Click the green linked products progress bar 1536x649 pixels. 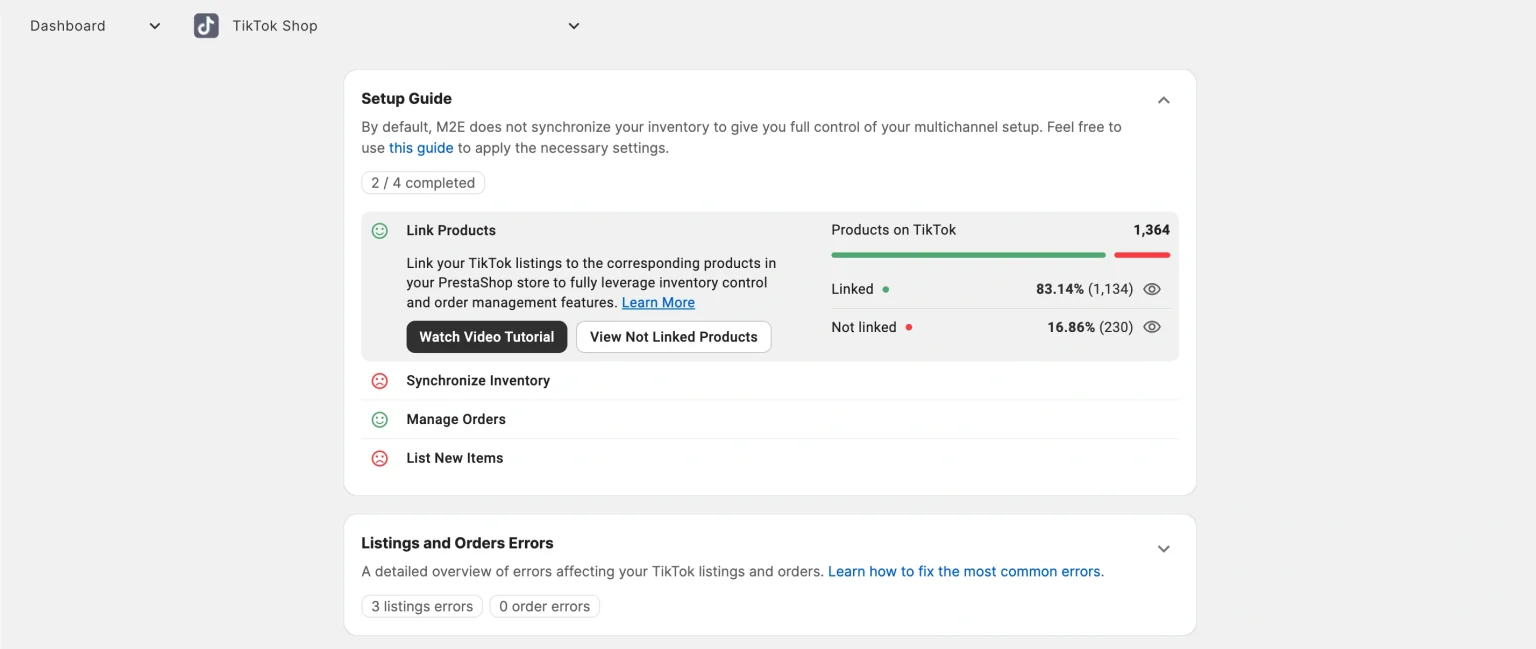click(968, 255)
